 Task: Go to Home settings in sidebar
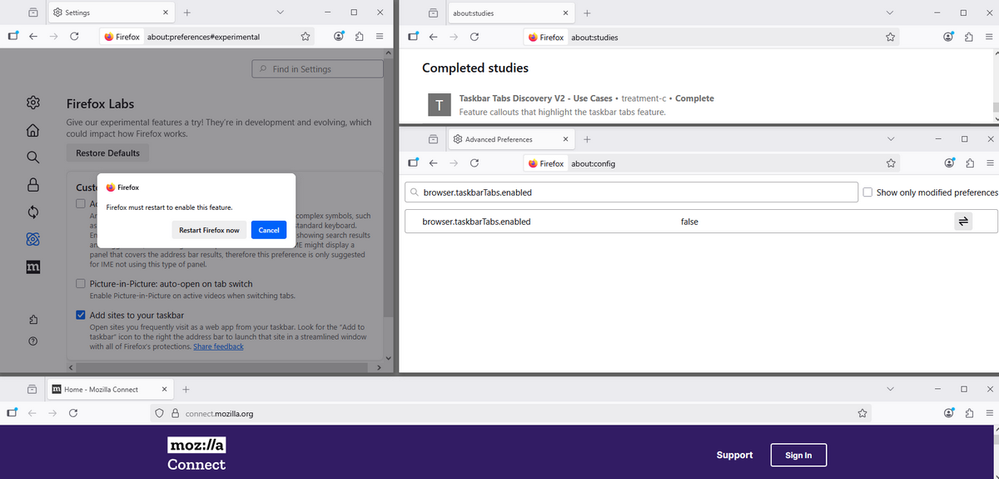(33, 130)
